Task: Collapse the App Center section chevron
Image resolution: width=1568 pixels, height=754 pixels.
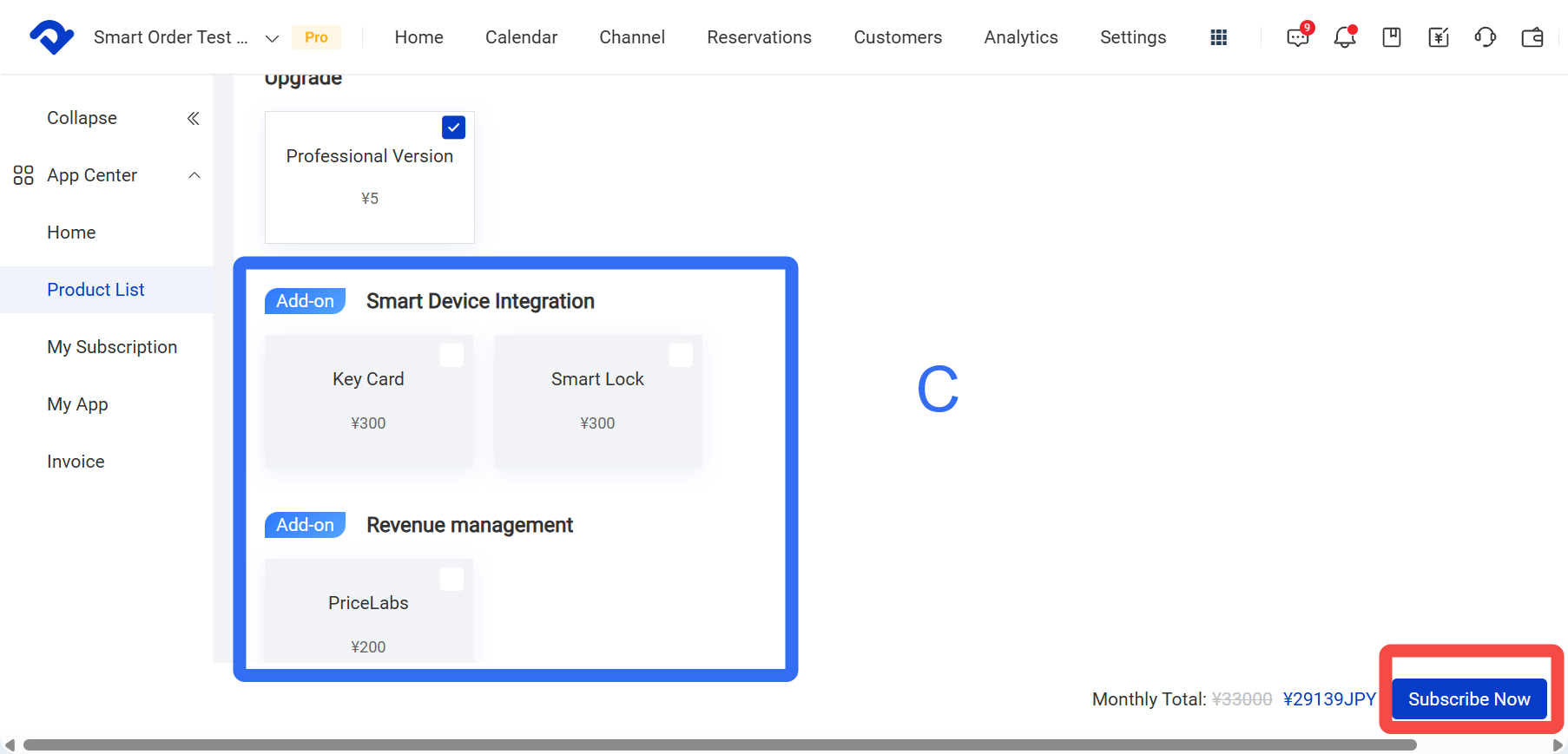Action: pos(194,175)
